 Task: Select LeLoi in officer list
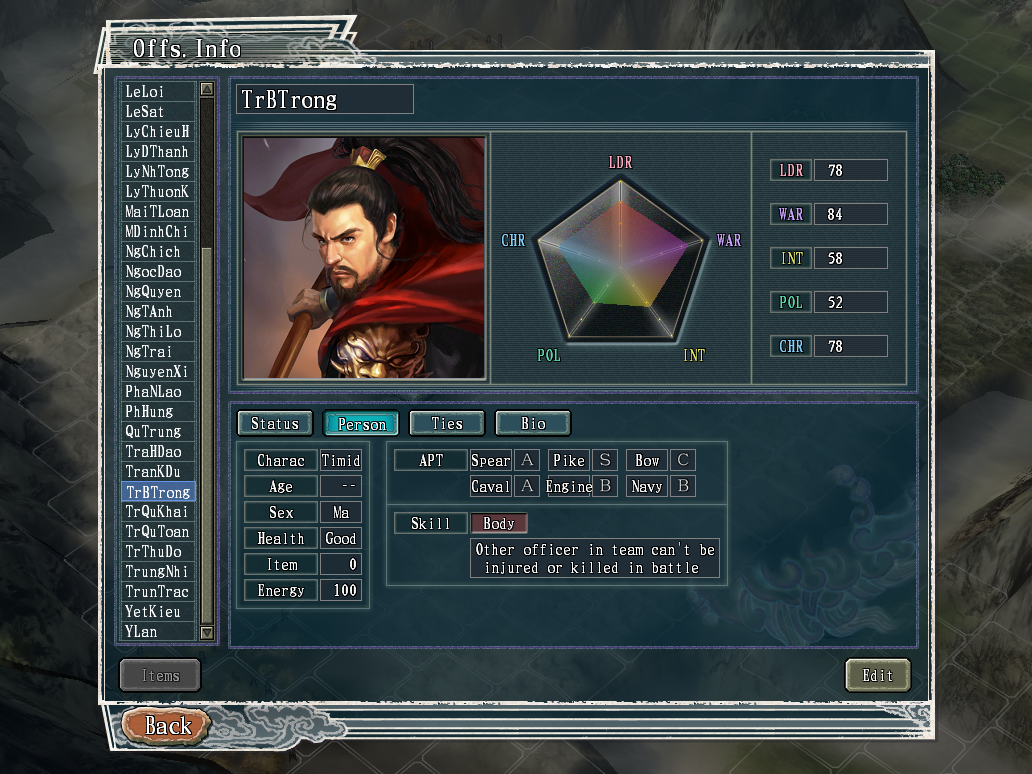click(x=158, y=91)
